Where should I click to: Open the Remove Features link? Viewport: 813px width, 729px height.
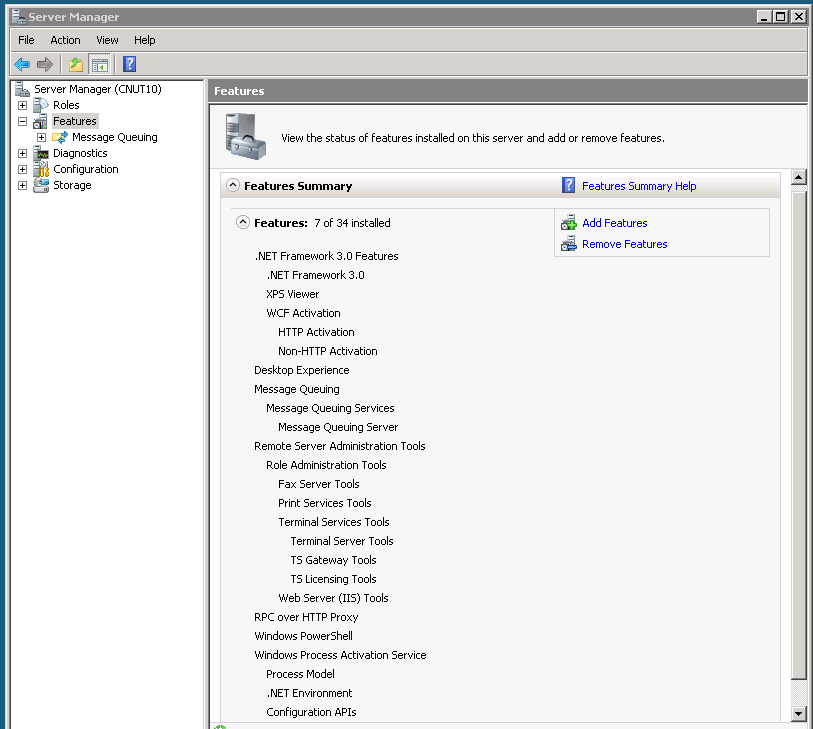[624, 244]
